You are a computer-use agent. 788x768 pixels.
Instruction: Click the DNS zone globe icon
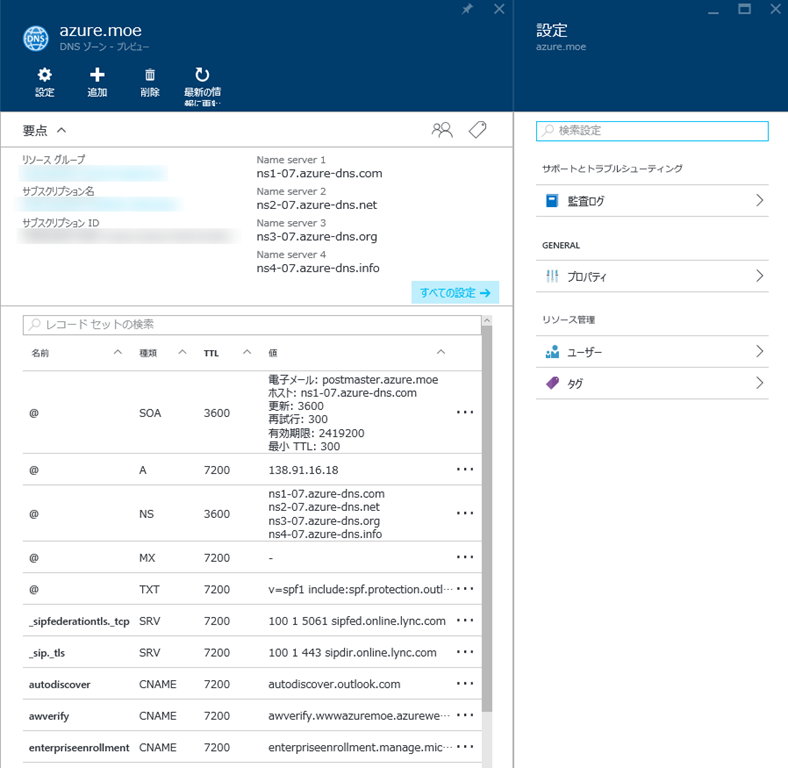click(36, 39)
